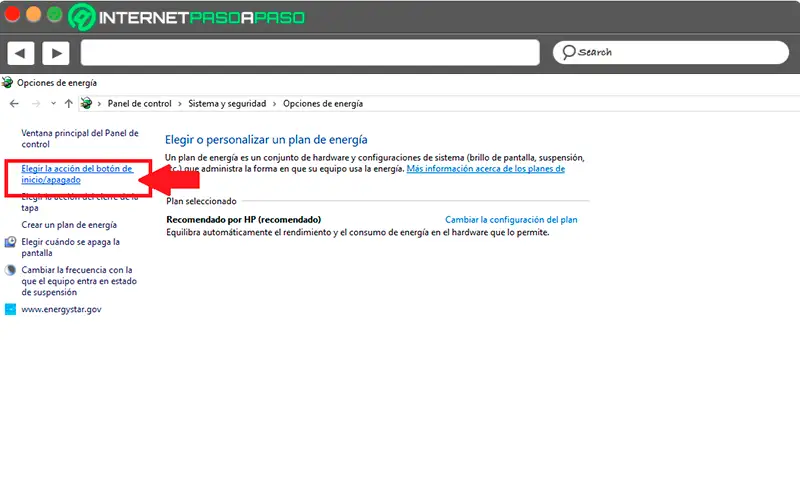Click the magnifier icon in Search
The height and width of the screenshot is (500, 800).
click(568, 52)
